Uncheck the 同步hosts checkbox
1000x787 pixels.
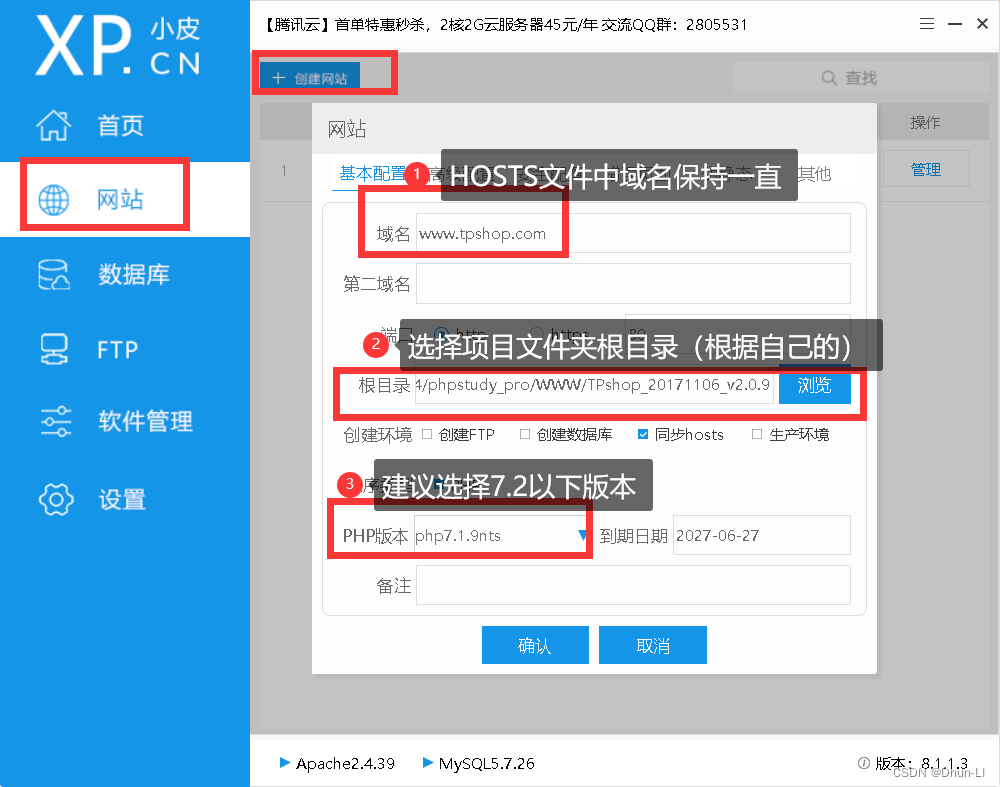(643, 434)
